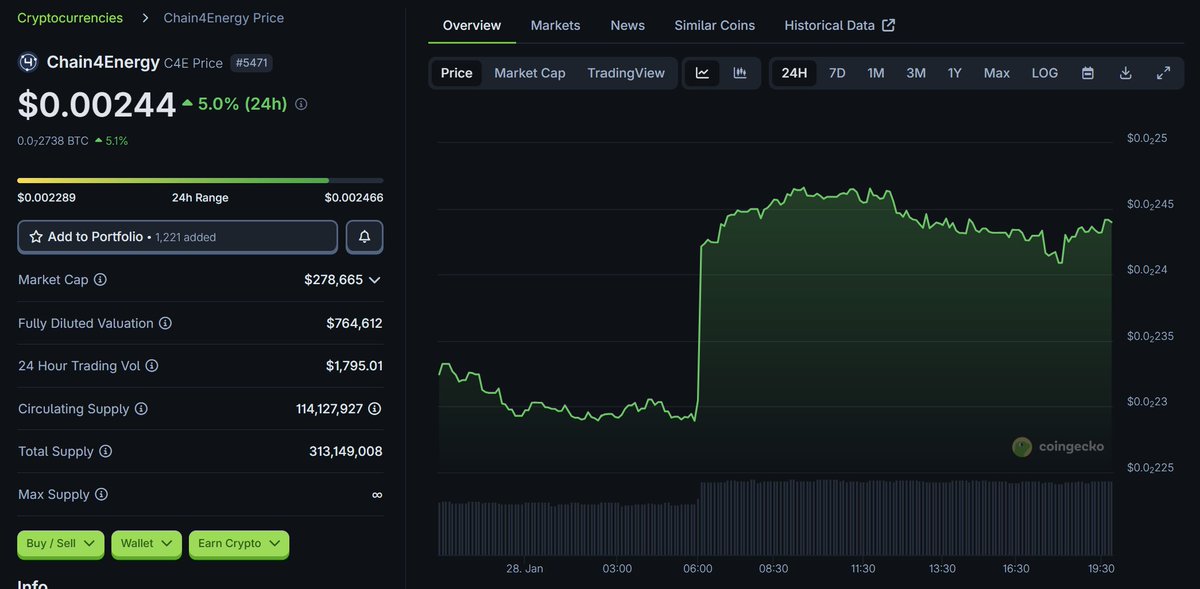Open the Overview tab
1200x589 pixels.
472,25
